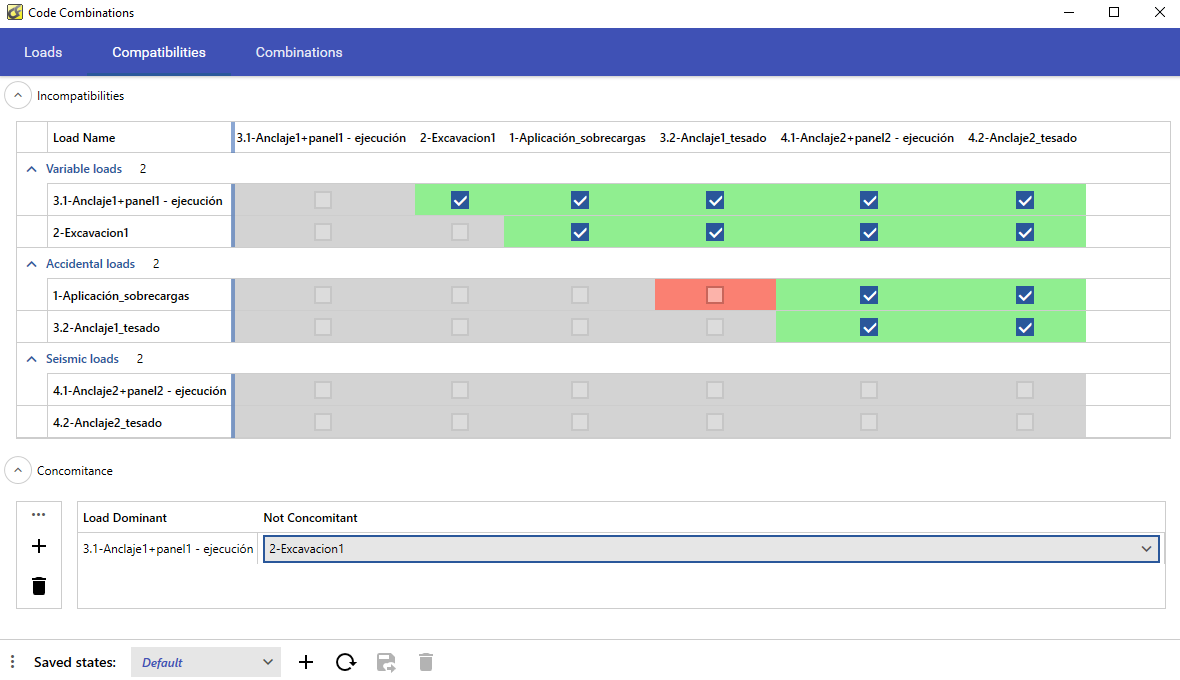The image size is (1180, 680).
Task: Select the 3.1-Anclaje1+panel1 Load Dominant cell
Action: click(168, 549)
